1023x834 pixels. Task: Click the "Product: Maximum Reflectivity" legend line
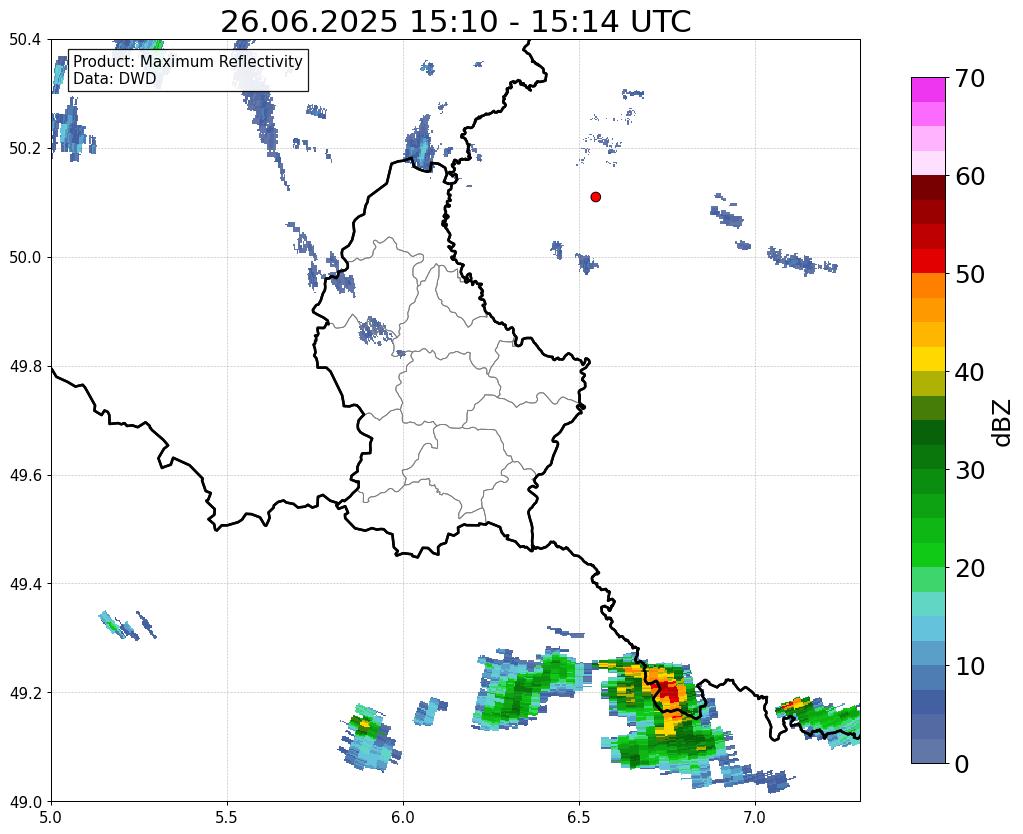pyautogui.click(x=188, y=61)
